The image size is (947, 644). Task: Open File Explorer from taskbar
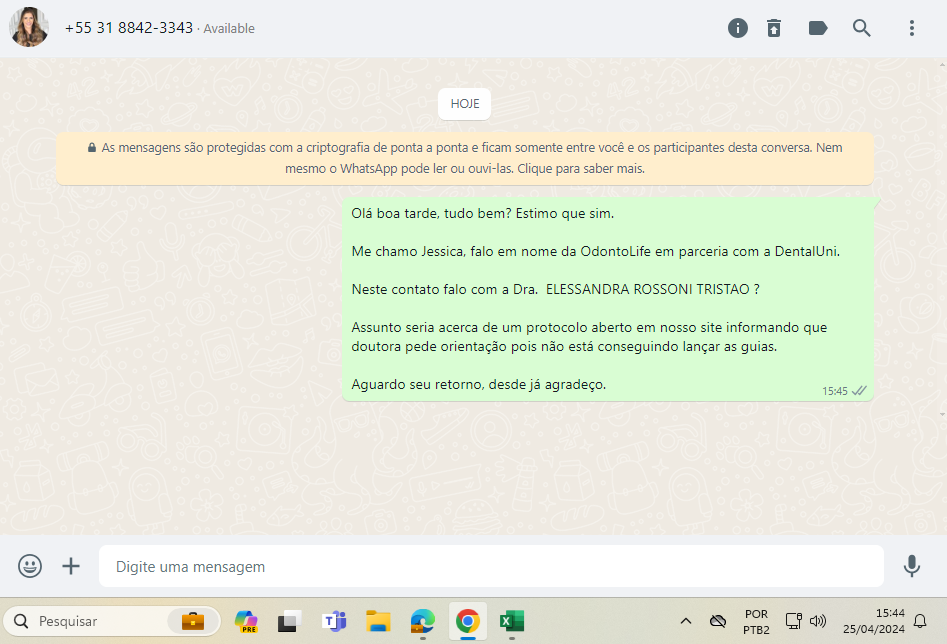point(379,621)
